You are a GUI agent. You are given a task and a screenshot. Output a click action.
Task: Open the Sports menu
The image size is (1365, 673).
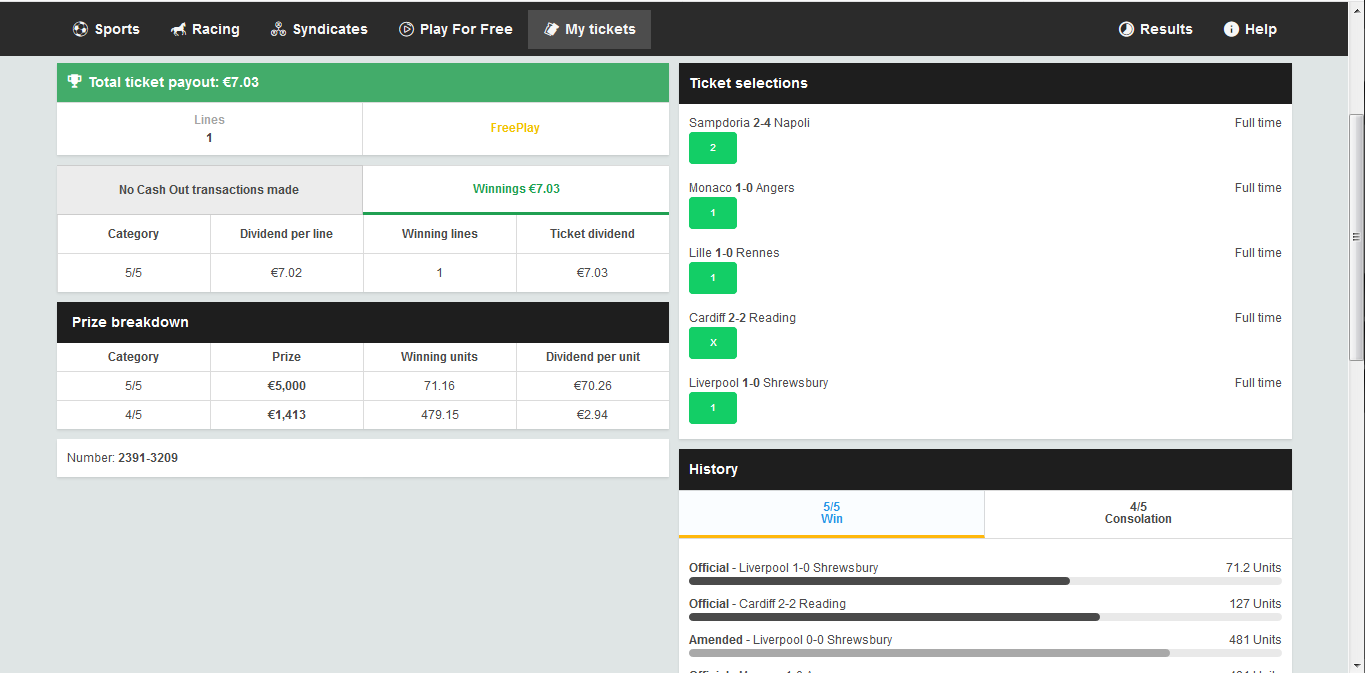pyautogui.click(x=106, y=29)
